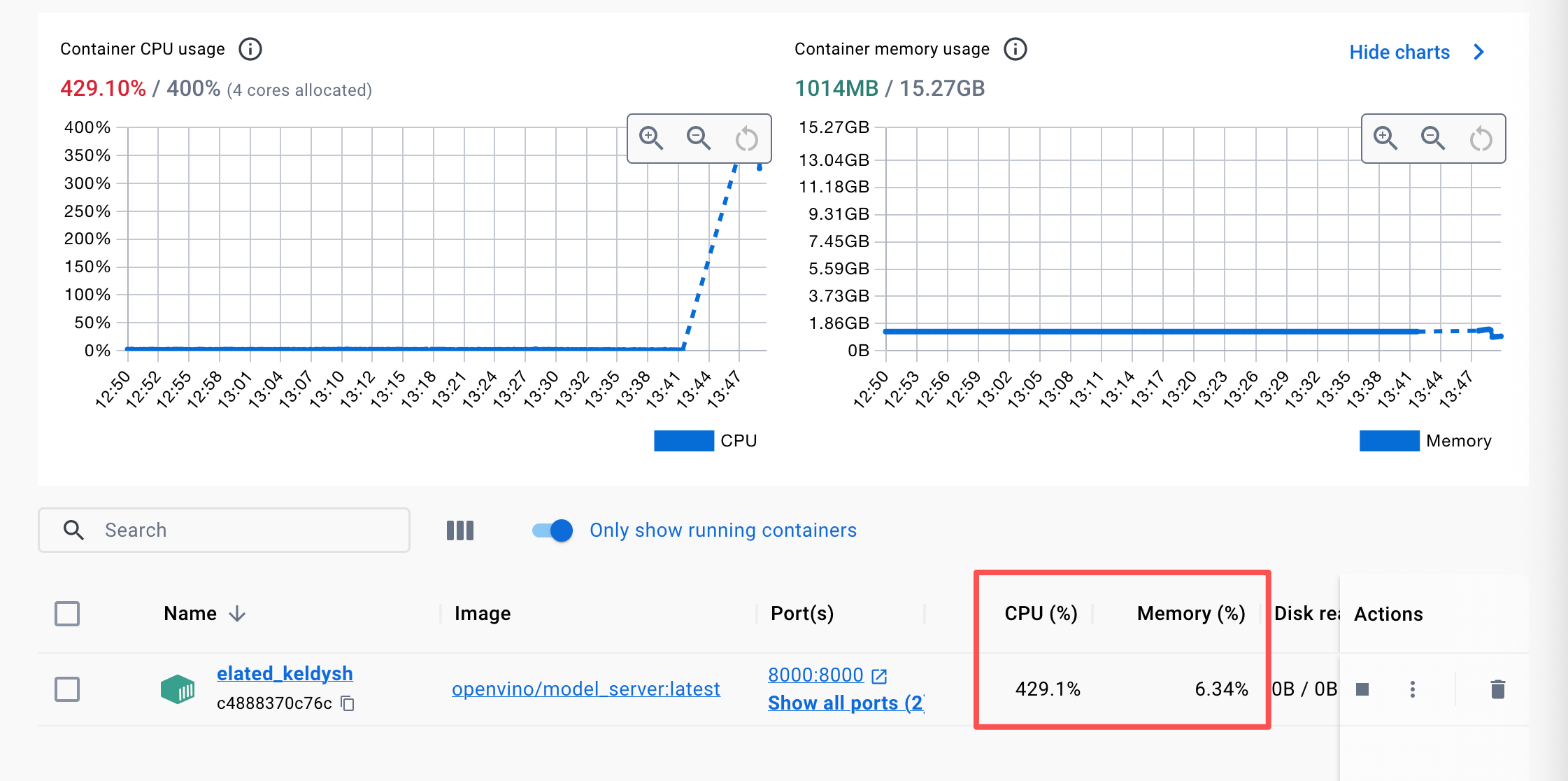The image size is (1568, 781).
Task: Open the three-dot actions menu for elated_keldysh
Action: pyautogui.click(x=1413, y=689)
